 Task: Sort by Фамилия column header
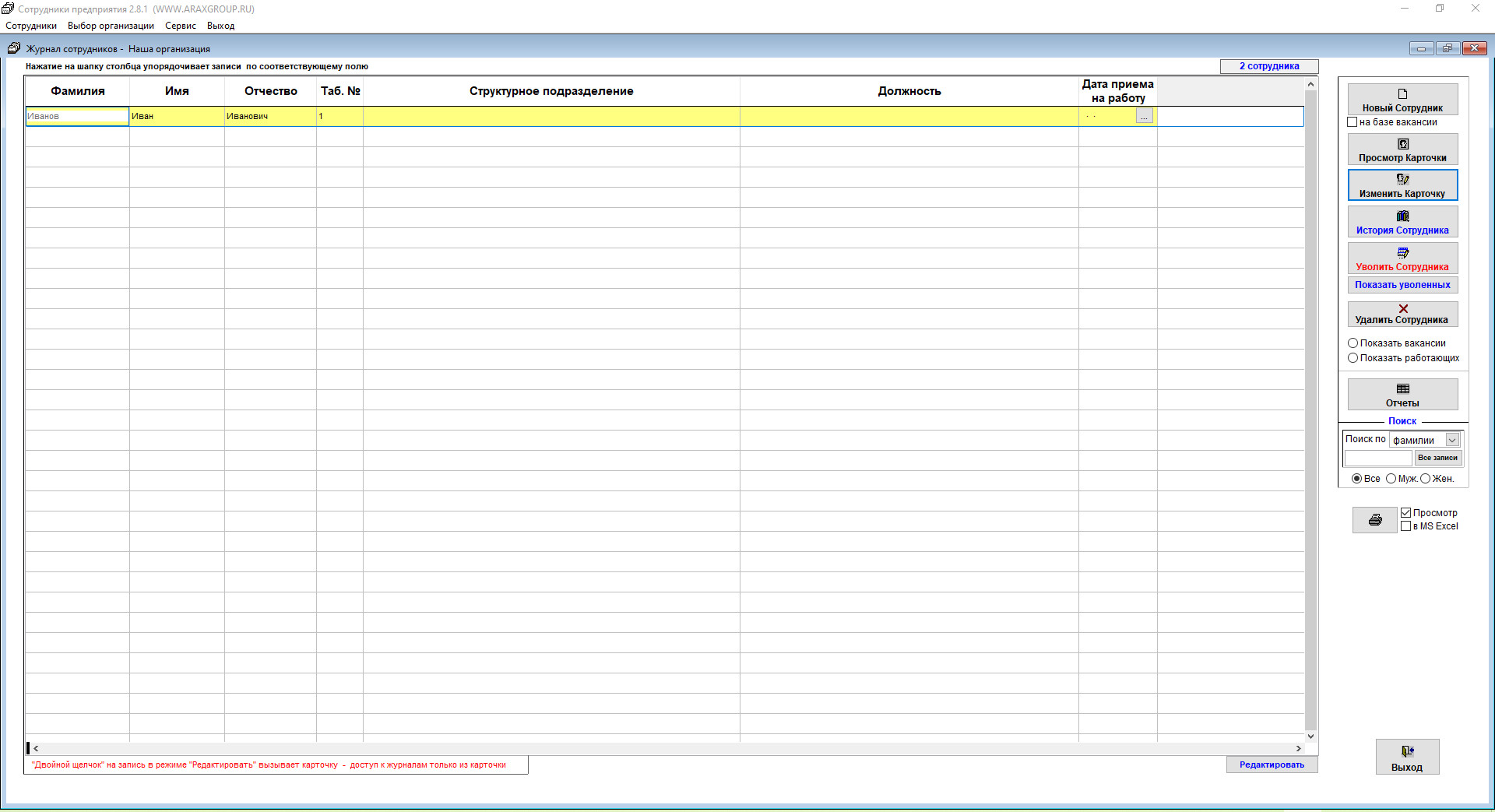pyautogui.click(x=78, y=91)
